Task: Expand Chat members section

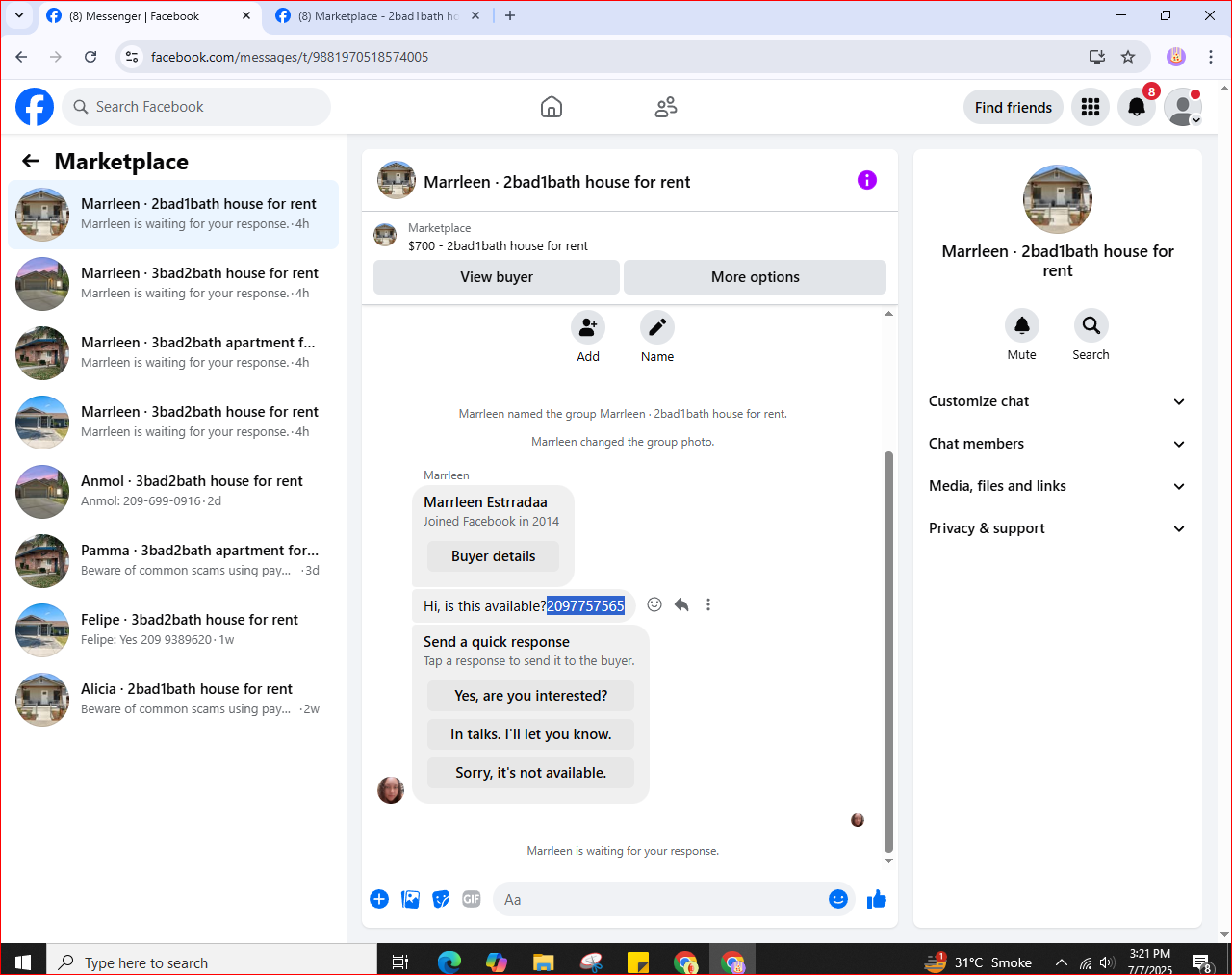Action: pyautogui.click(x=1057, y=444)
